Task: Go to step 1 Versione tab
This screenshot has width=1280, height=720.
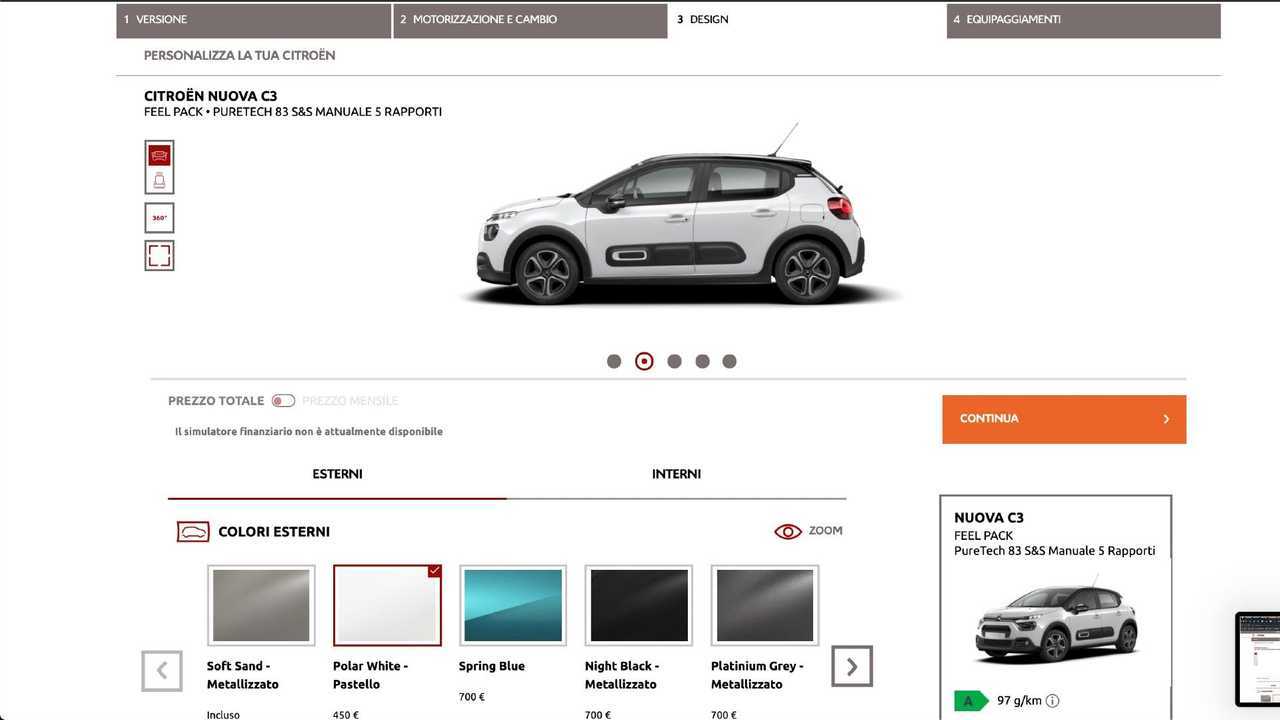Action: tap(254, 20)
